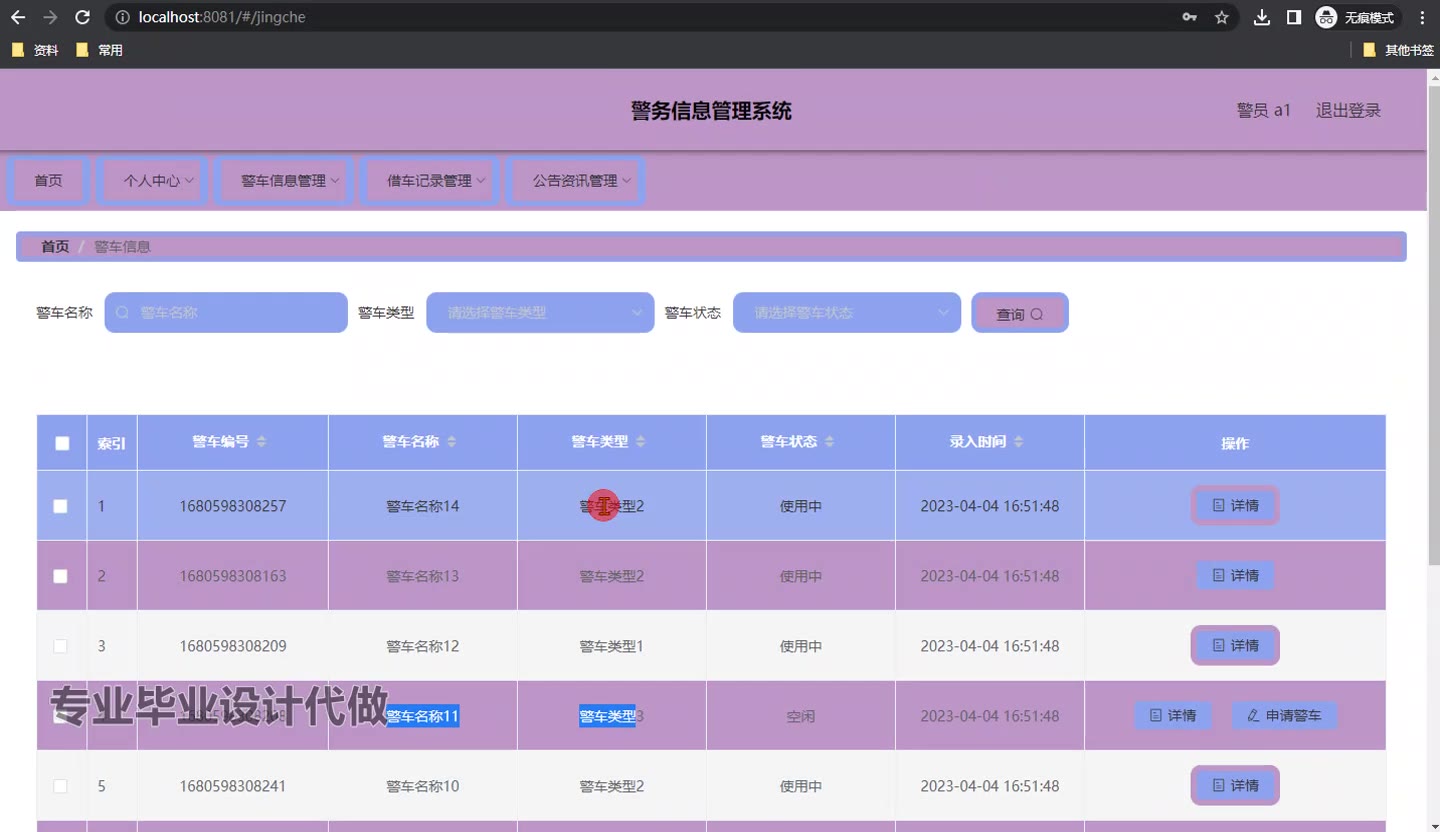Open the Chrome three-dot menu
Image resolution: width=1440 pixels, height=832 pixels.
[1422, 17]
